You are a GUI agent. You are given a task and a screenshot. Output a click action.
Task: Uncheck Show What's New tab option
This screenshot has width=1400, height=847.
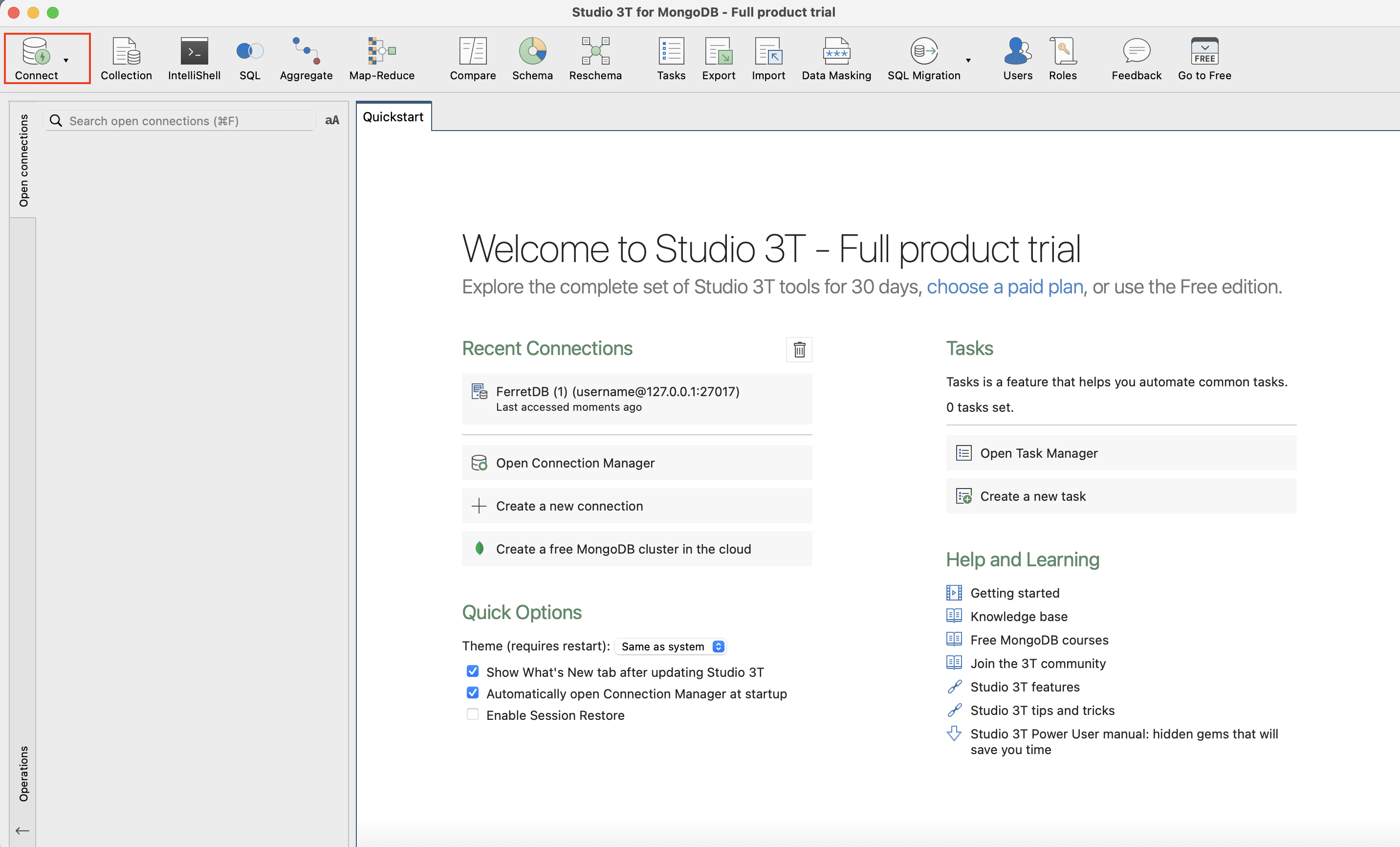point(472,671)
